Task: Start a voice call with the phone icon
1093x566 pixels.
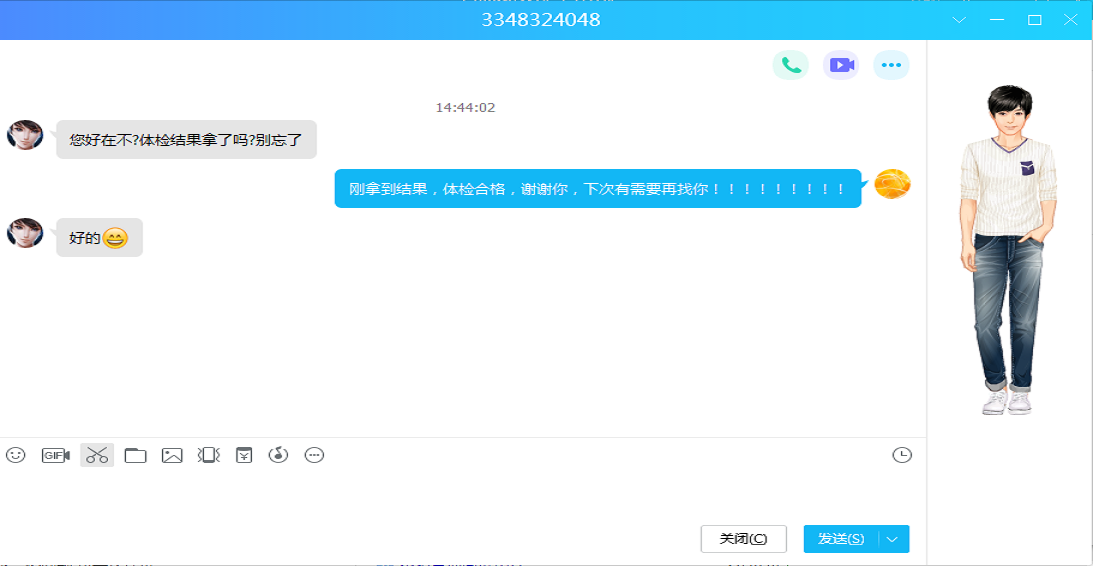Action: (x=790, y=65)
